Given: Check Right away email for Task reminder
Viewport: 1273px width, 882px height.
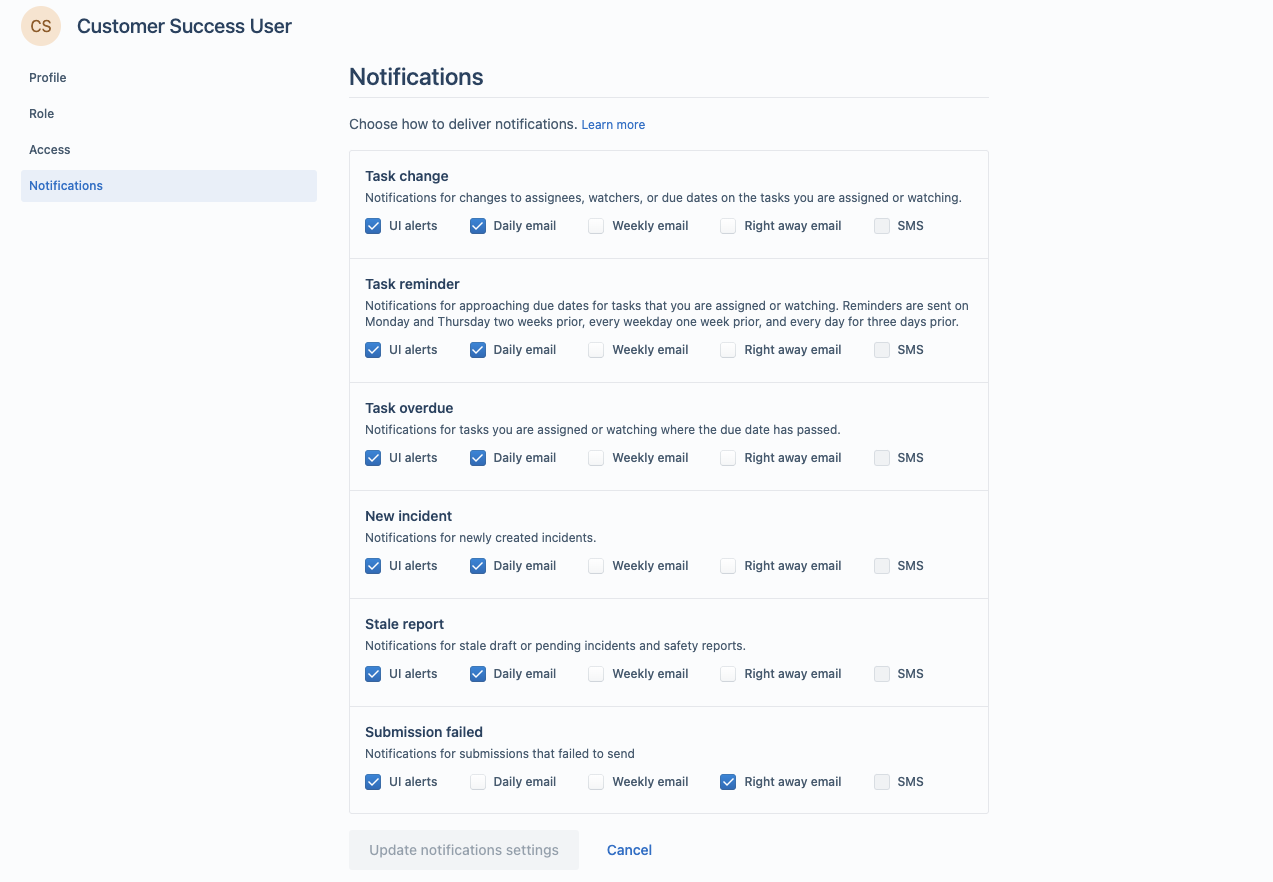Looking at the screenshot, I should [x=728, y=350].
